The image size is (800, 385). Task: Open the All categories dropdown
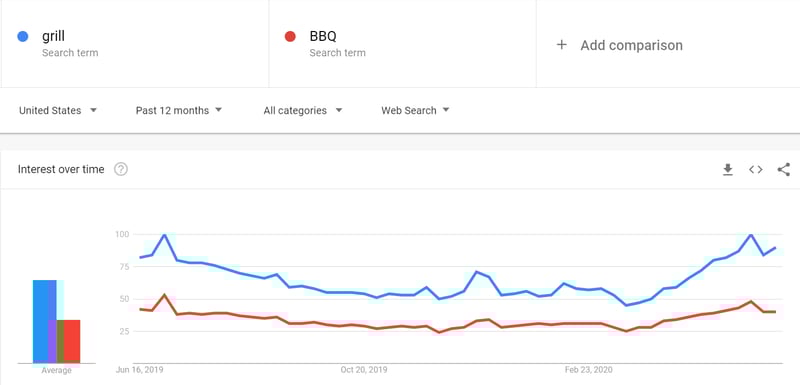[x=303, y=111]
